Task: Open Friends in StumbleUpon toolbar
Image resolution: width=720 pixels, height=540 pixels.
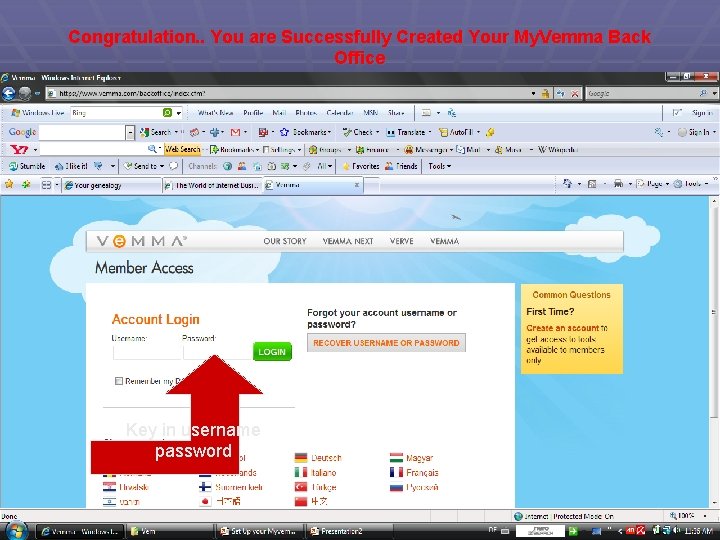Action: tap(401, 166)
